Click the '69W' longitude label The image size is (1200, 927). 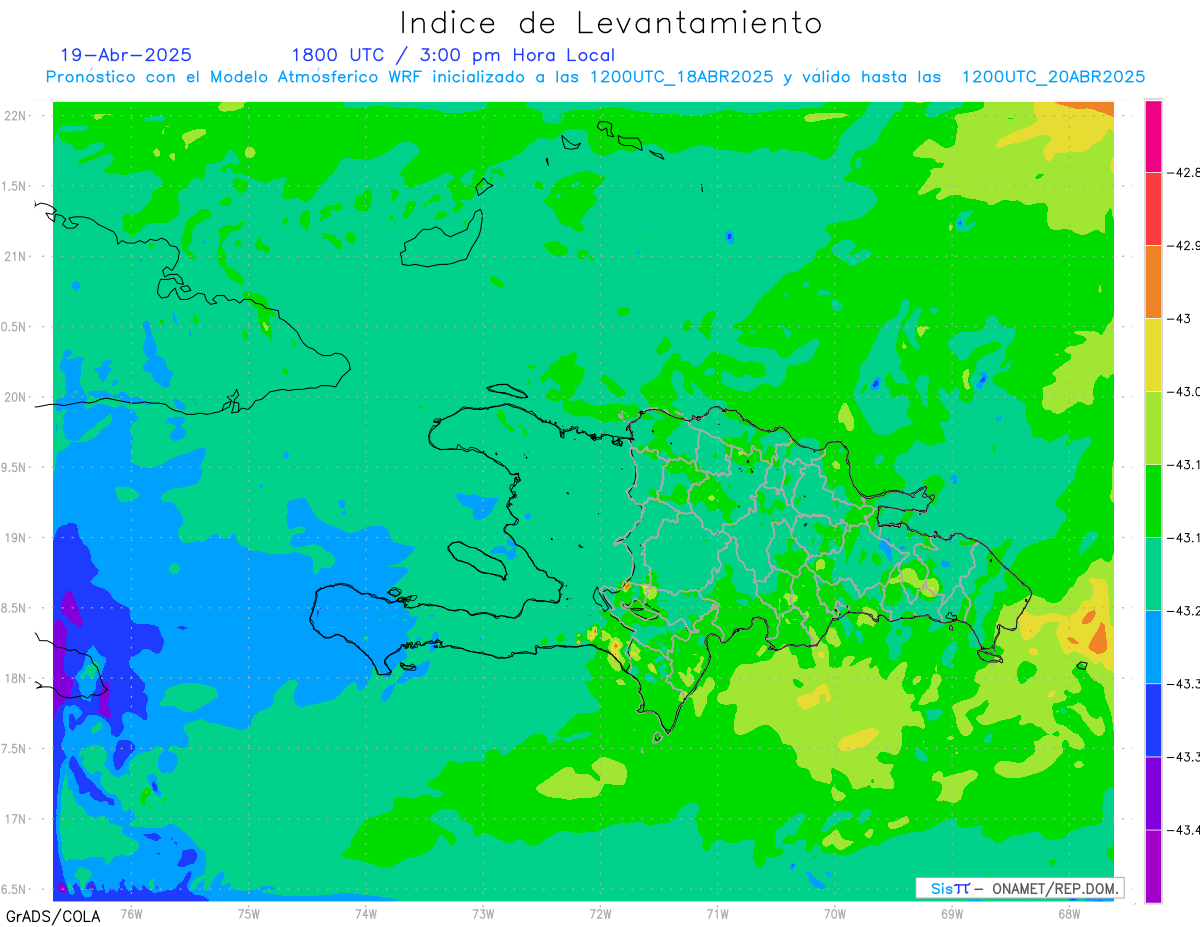point(952,912)
